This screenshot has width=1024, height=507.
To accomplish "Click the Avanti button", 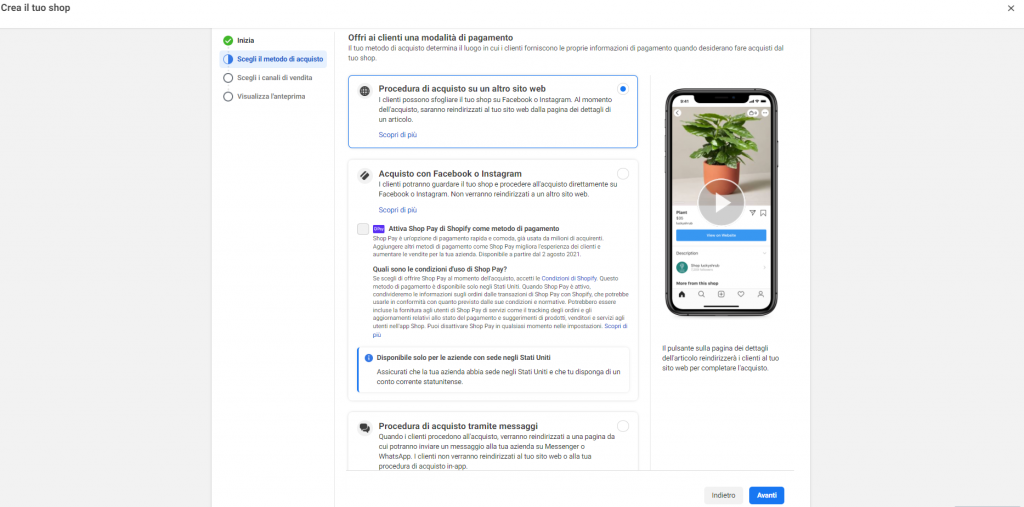I will [767, 495].
